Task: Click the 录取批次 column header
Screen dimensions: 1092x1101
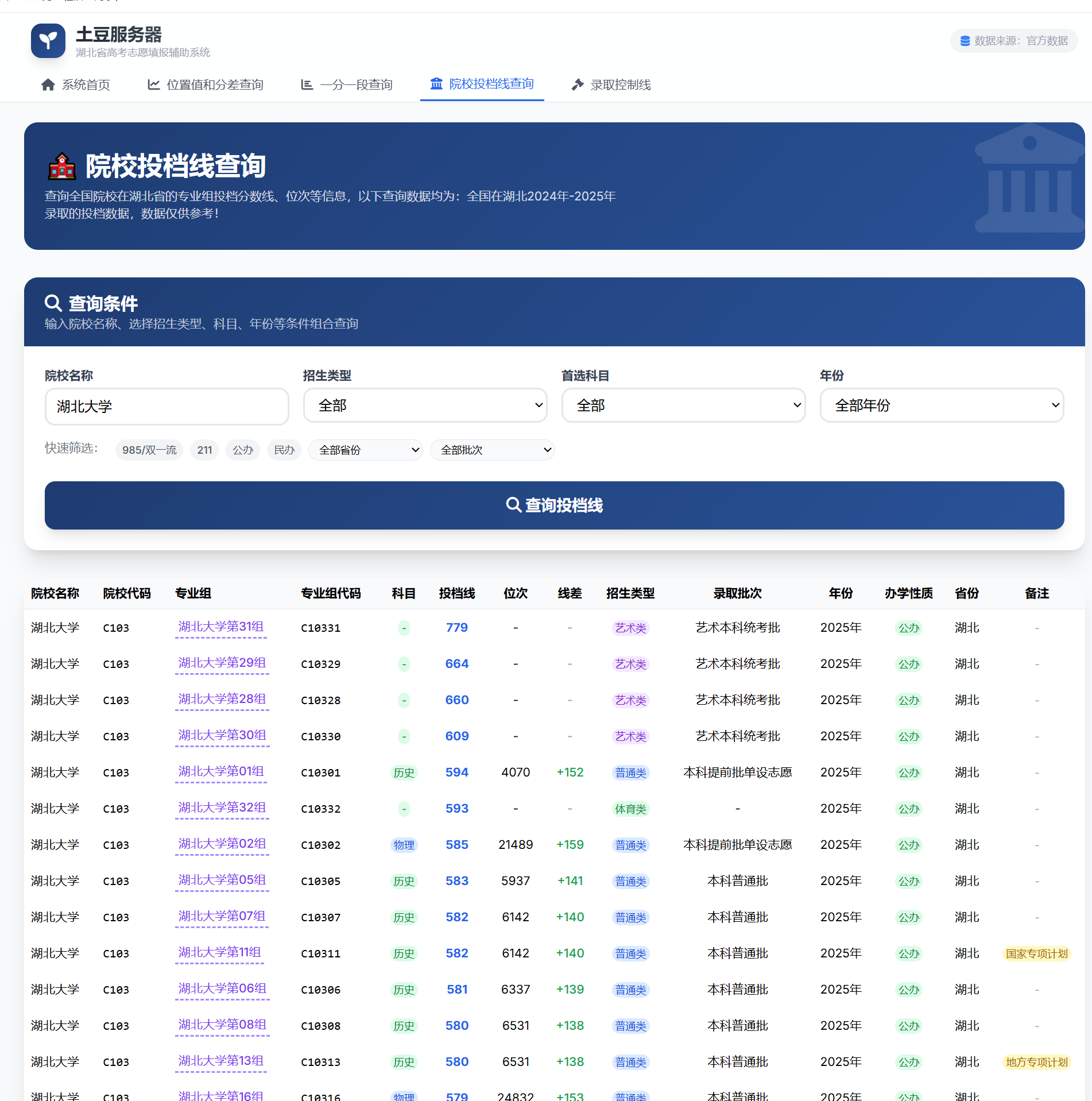Action: tap(738, 593)
